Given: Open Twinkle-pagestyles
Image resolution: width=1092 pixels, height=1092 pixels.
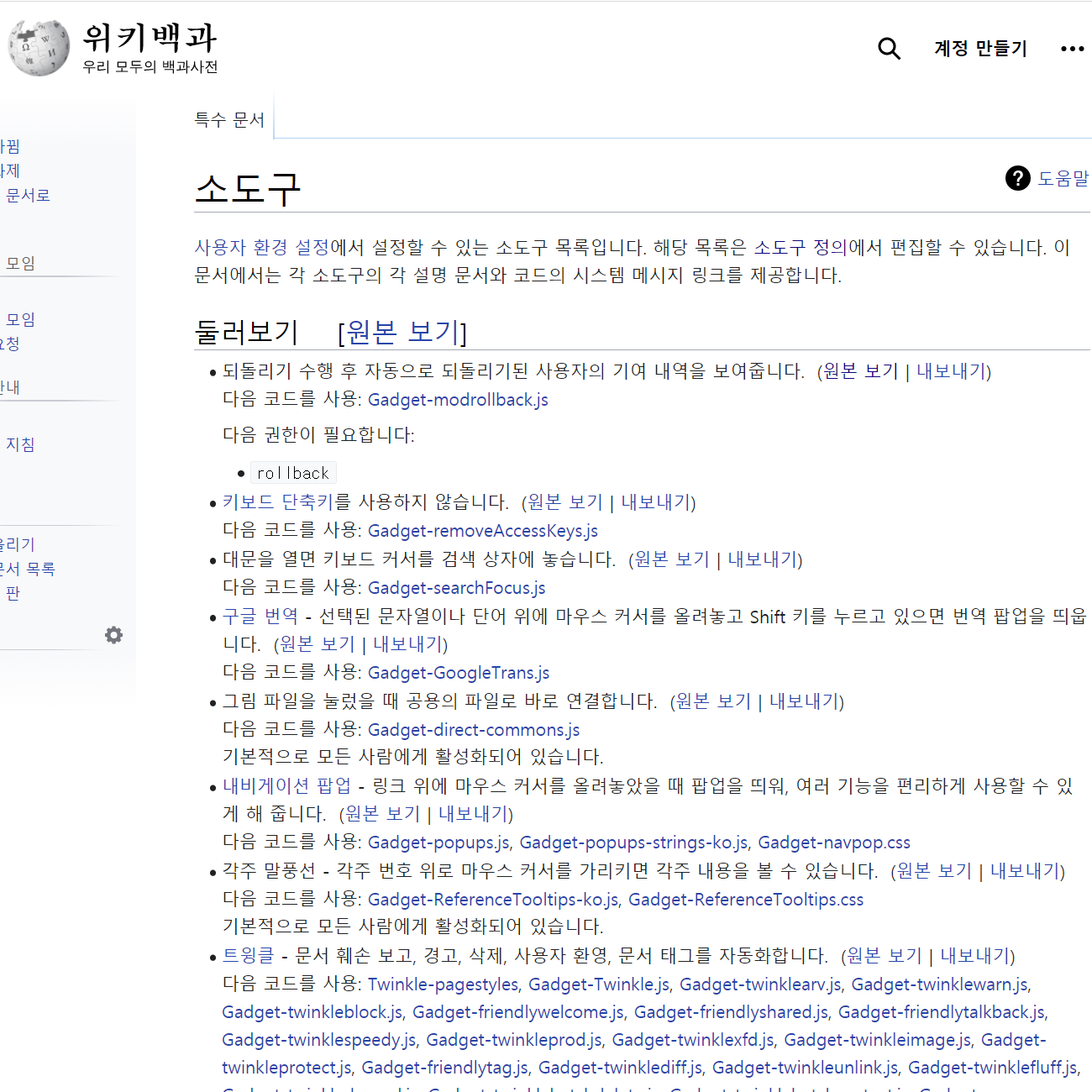Looking at the screenshot, I should [x=443, y=984].
